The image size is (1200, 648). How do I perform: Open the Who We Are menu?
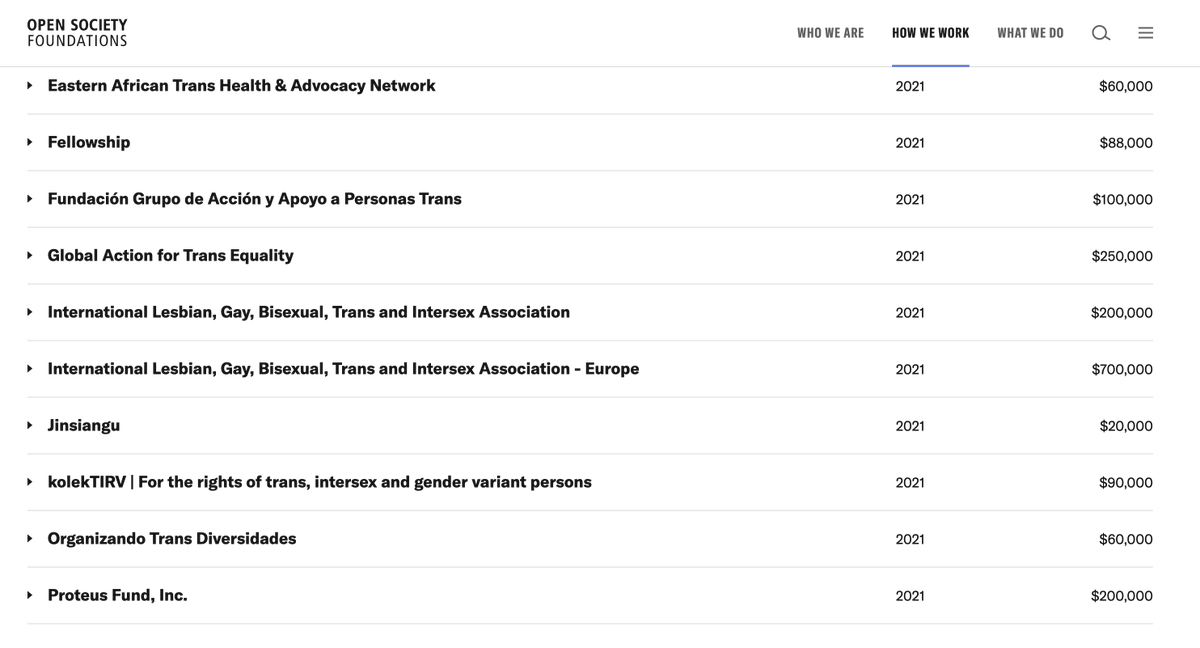pos(830,33)
